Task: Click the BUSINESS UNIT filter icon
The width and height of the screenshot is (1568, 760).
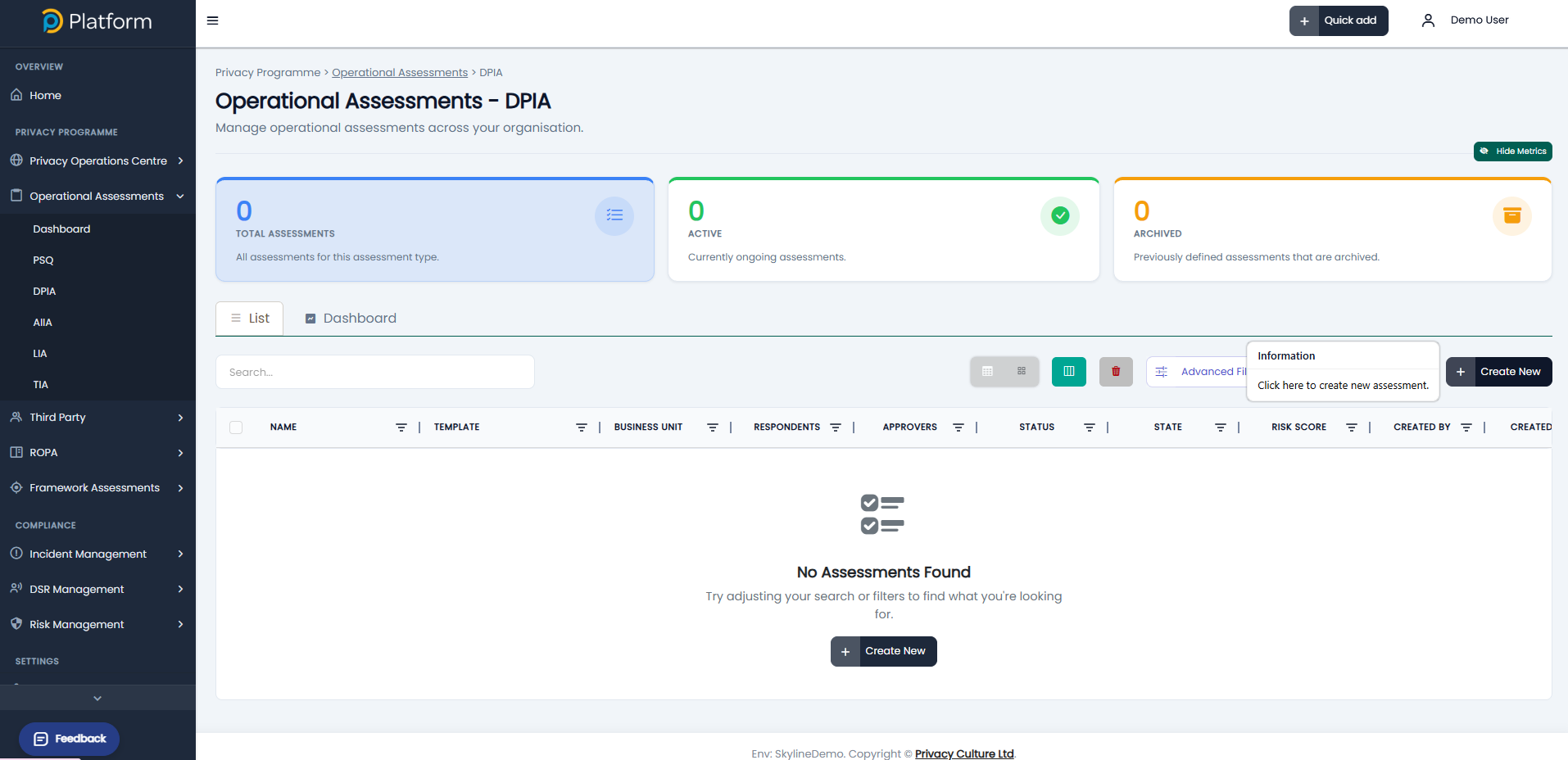Action: click(x=713, y=427)
